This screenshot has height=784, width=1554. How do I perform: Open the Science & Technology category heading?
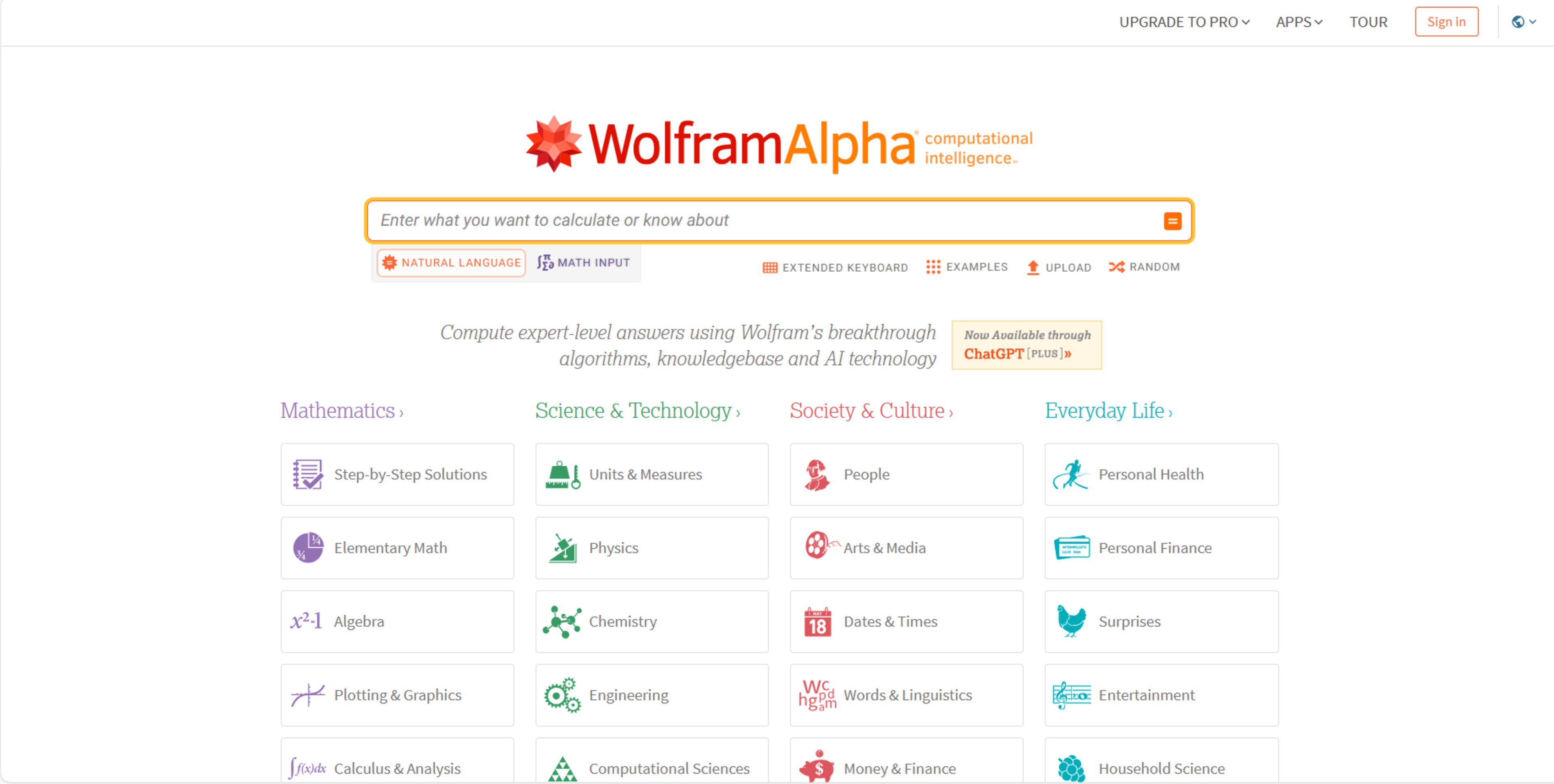pos(638,411)
